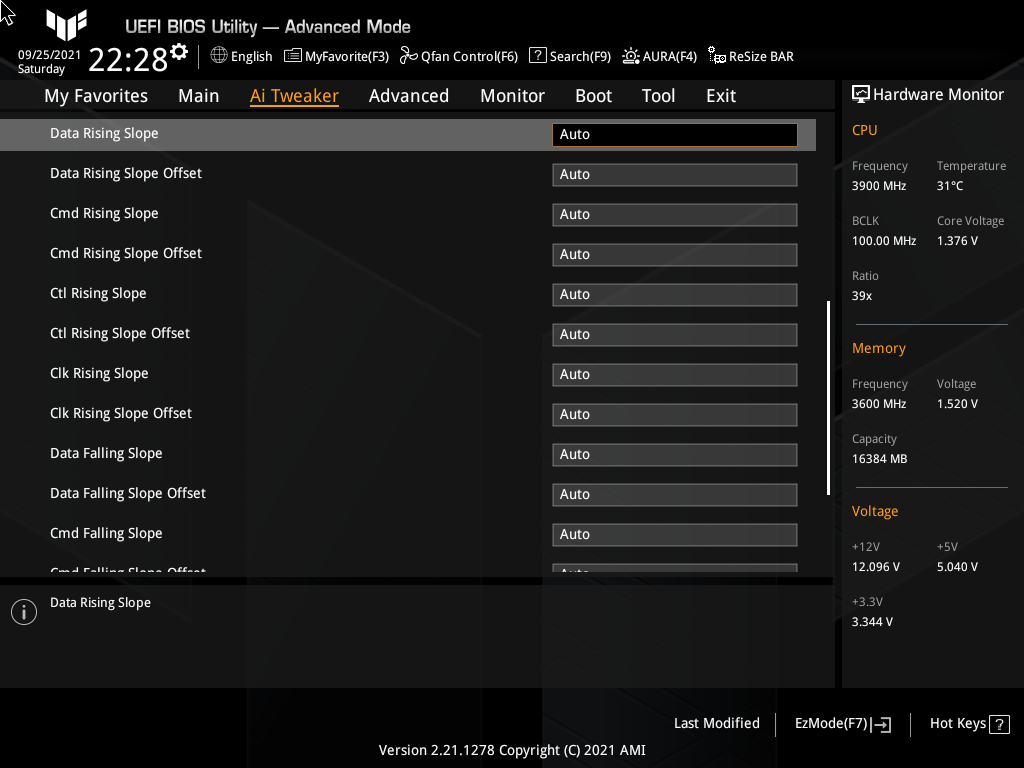1024x768 pixels.
Task: Click the Search(F9) question mark icon
Action: click(537, 56)
